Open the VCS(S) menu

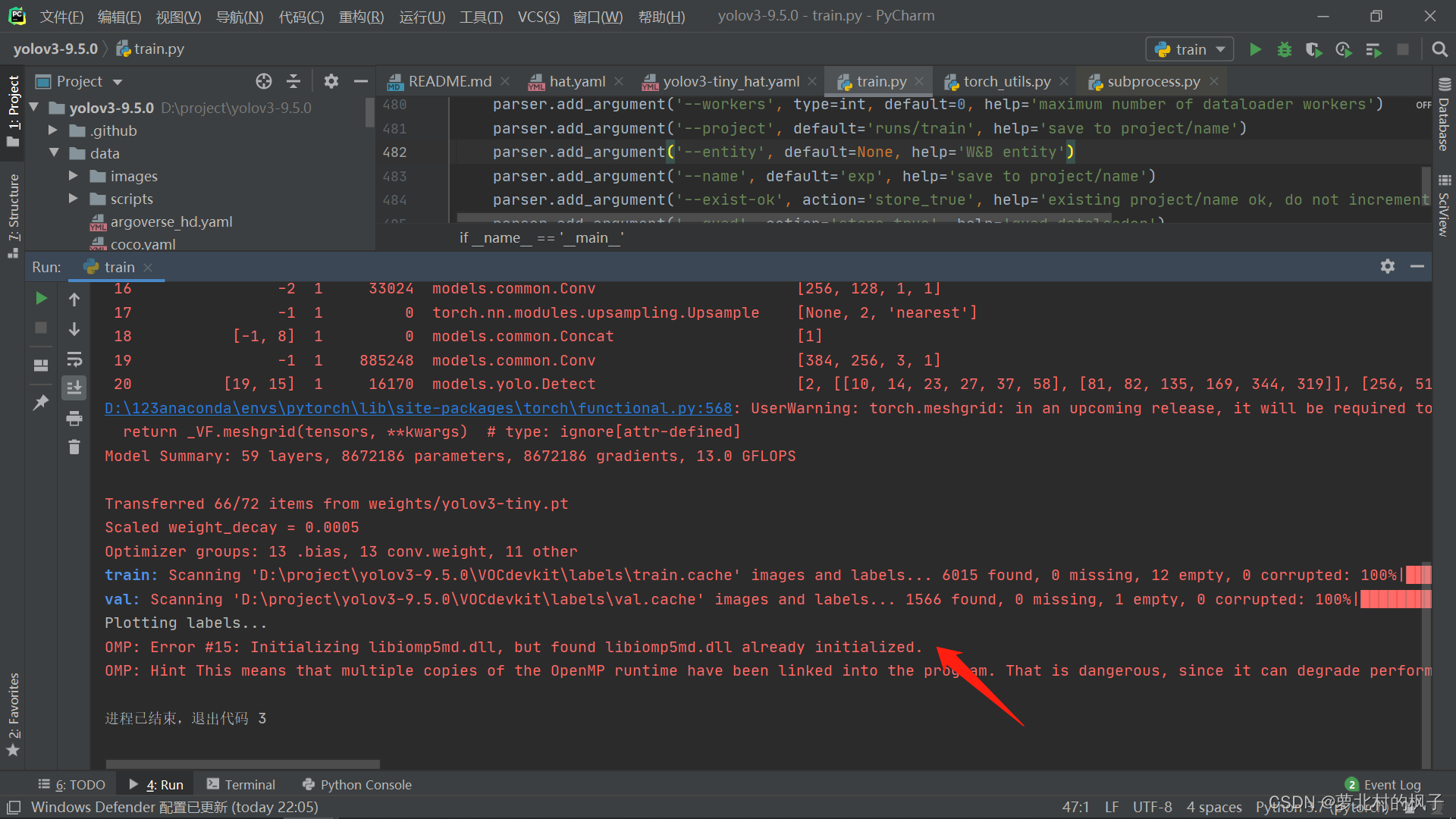(x=538, y=16)
